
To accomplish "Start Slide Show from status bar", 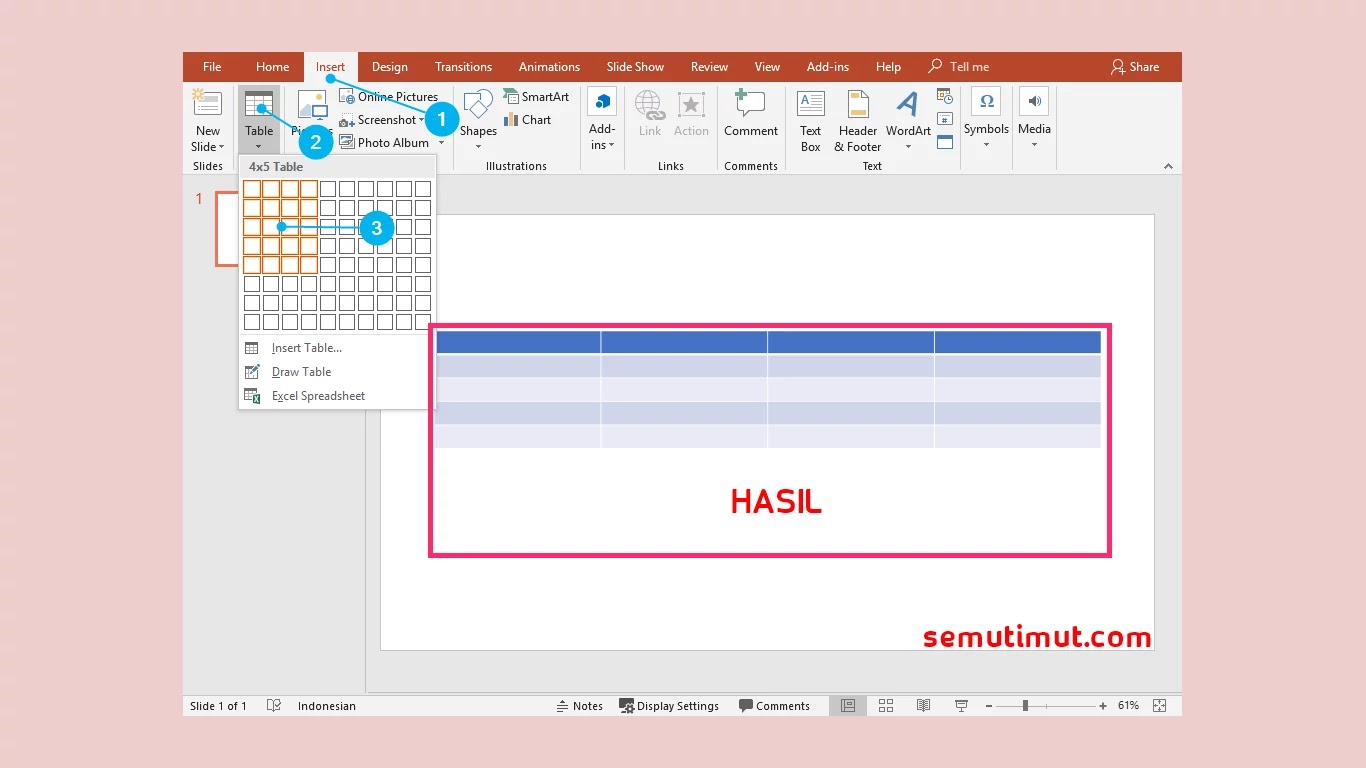I will [961, 705].
